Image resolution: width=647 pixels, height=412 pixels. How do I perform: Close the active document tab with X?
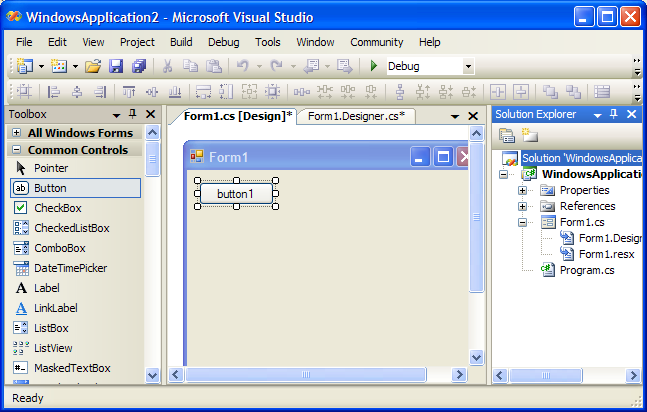473,116
